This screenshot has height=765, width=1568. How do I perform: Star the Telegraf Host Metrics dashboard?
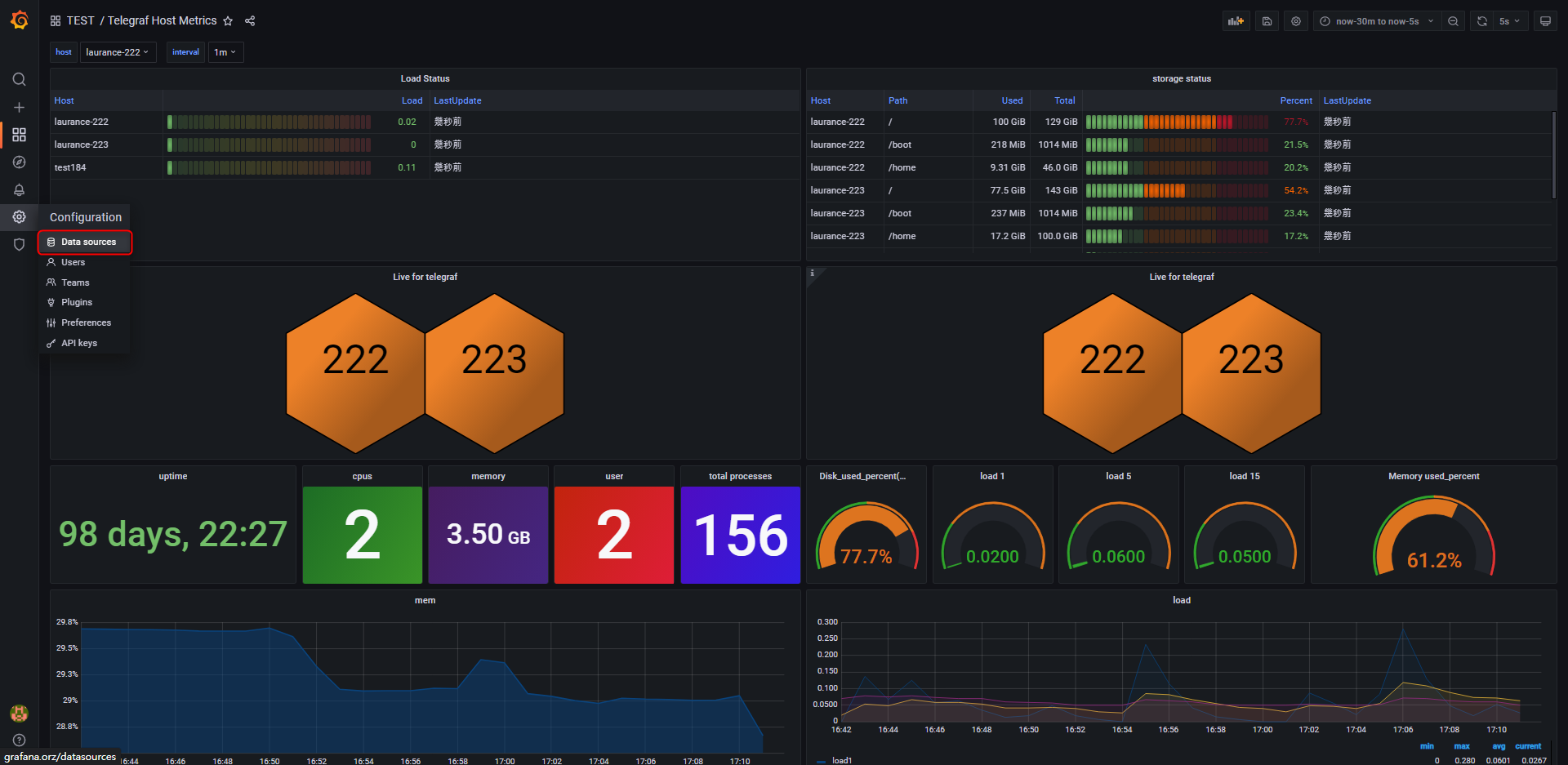point(228,21)
